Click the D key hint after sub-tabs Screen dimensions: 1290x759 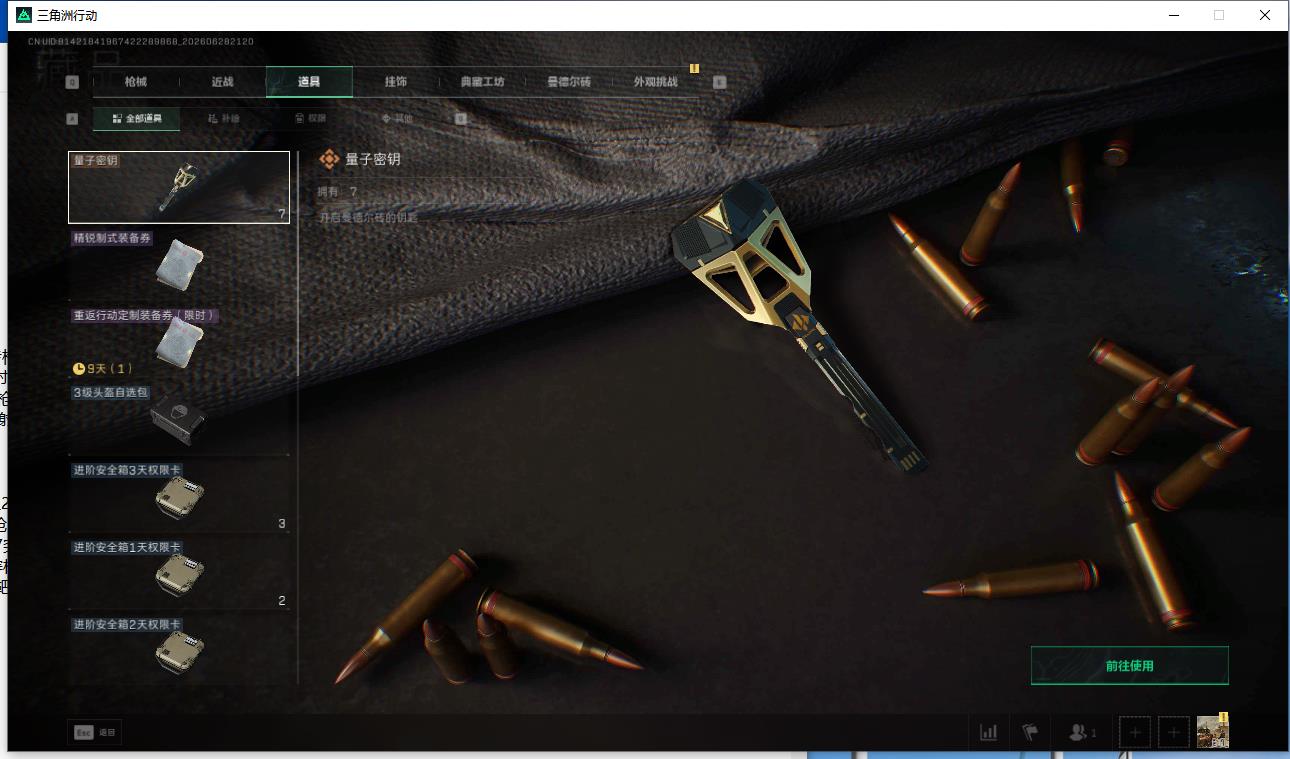click(x=461, y=118)
